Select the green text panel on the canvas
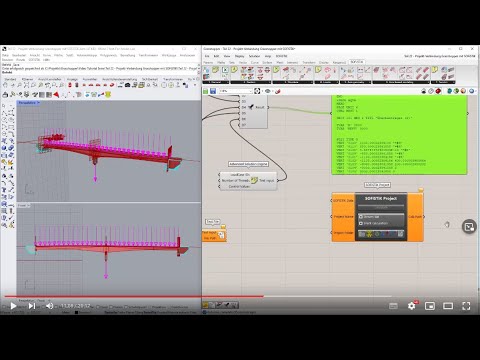This screenshot has height=360, width=480. click(399, 134)
